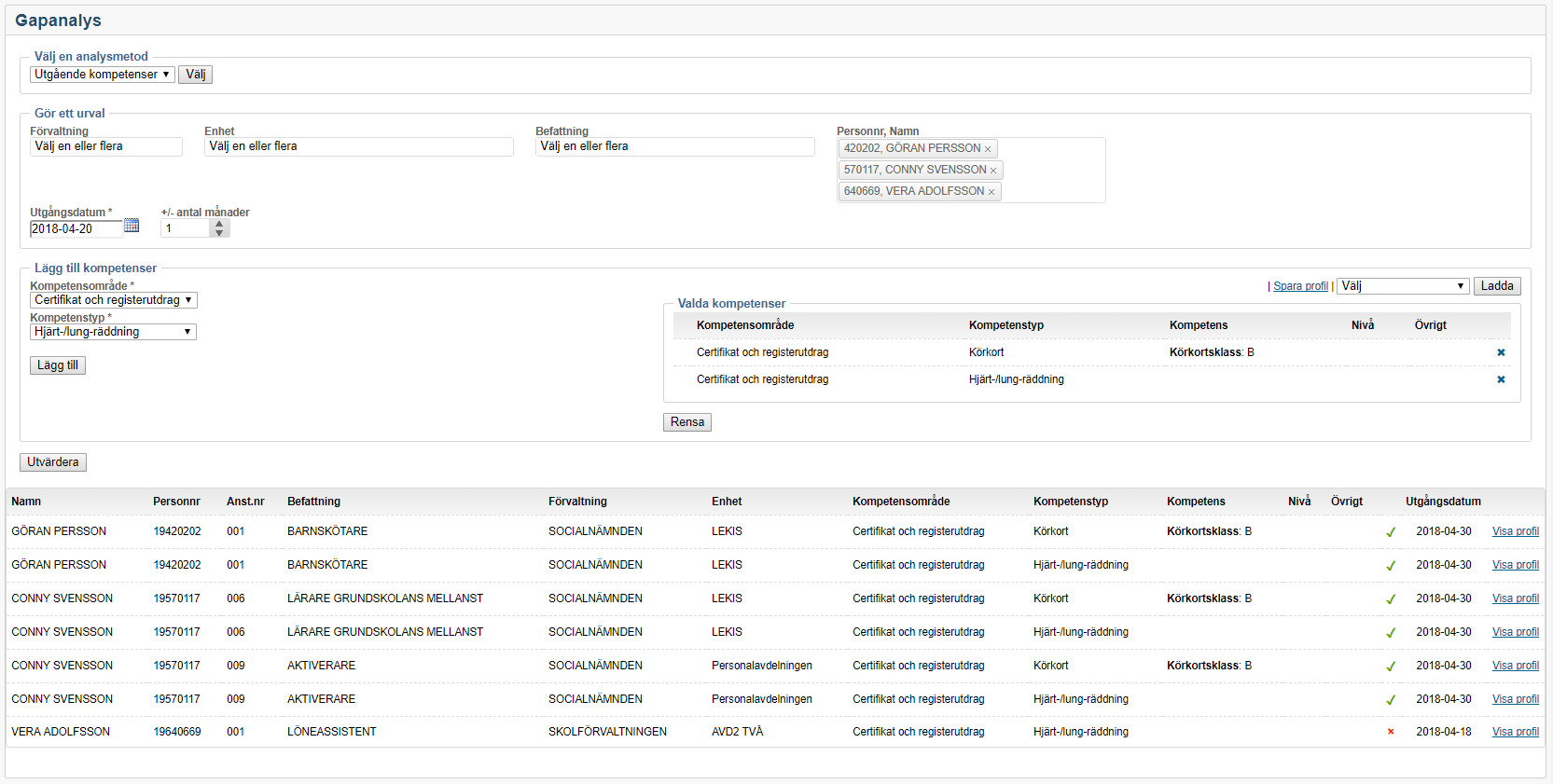Viewport: 1553px width, 784px height.
Task: Delete Hjärt-/lung-räddning row from Valda kompetenser
Action: 1501,379
